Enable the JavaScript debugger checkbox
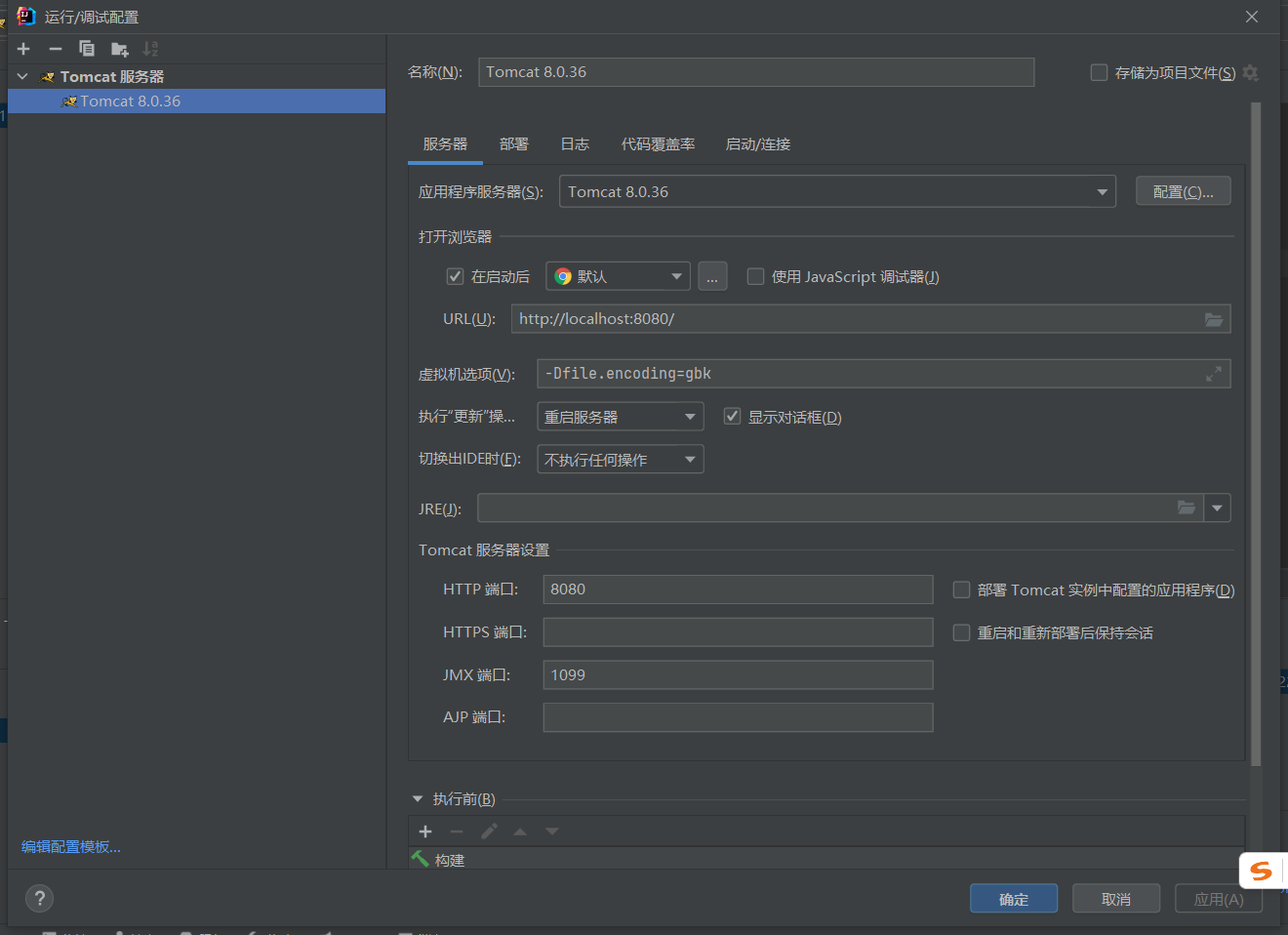 [755, 276]
